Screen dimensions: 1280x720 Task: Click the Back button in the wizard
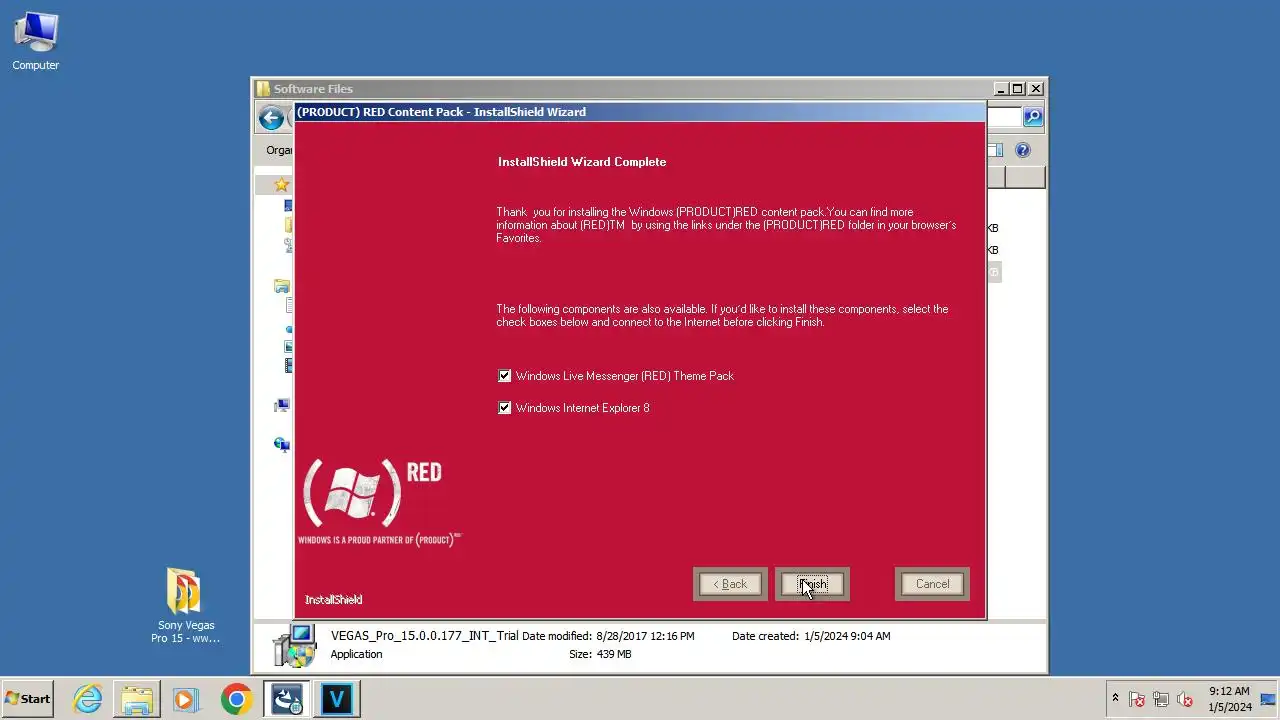tap(730, 584)
